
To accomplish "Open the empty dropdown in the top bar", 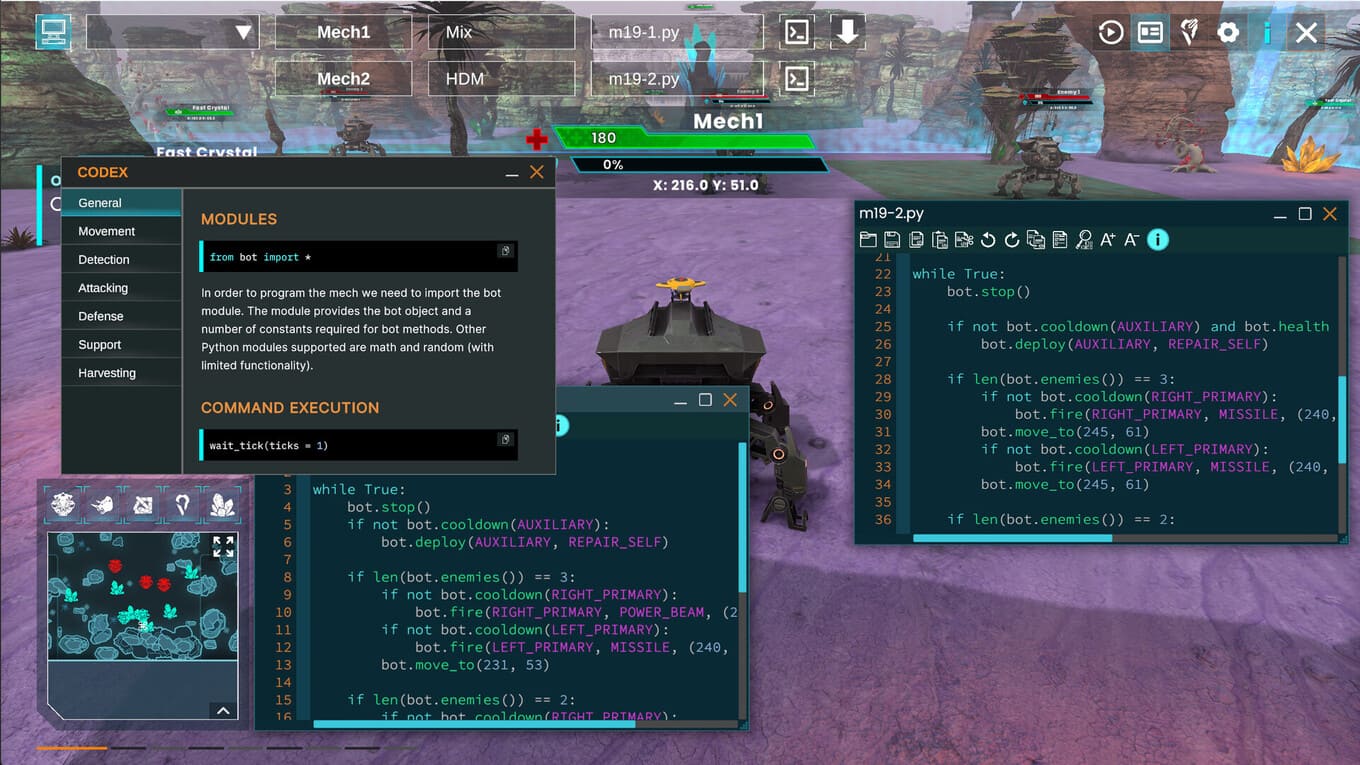I will 173,33.
